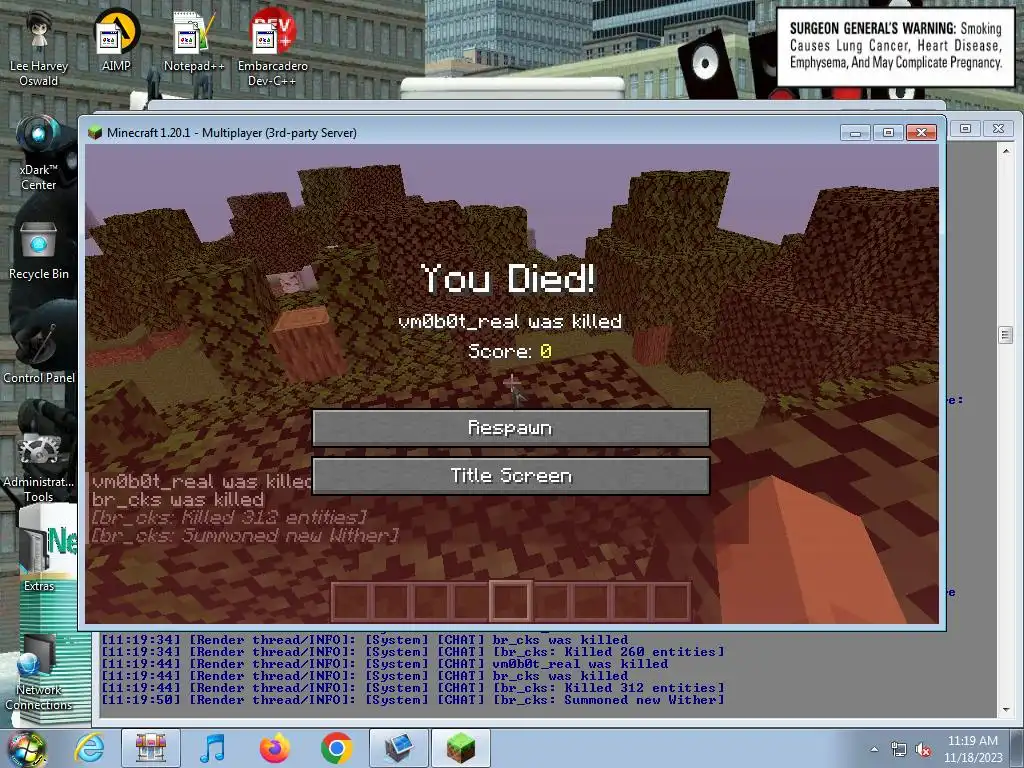The image size is (1024, 768).
Task: Open Embarcadero Dev-C++ shortcut
Action: point(272,49)
